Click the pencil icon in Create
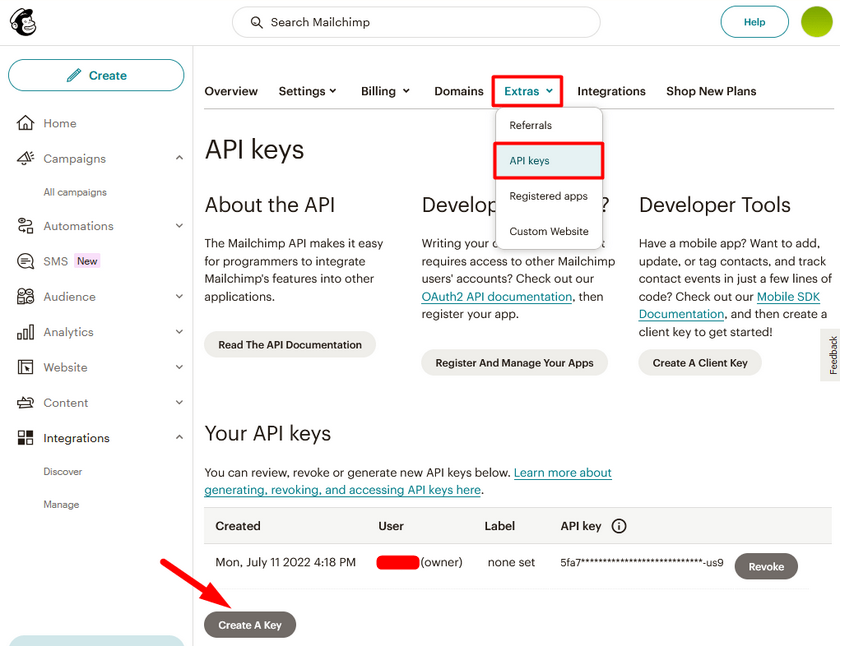The height and width of the screenshot is (646, 847). 74,76
